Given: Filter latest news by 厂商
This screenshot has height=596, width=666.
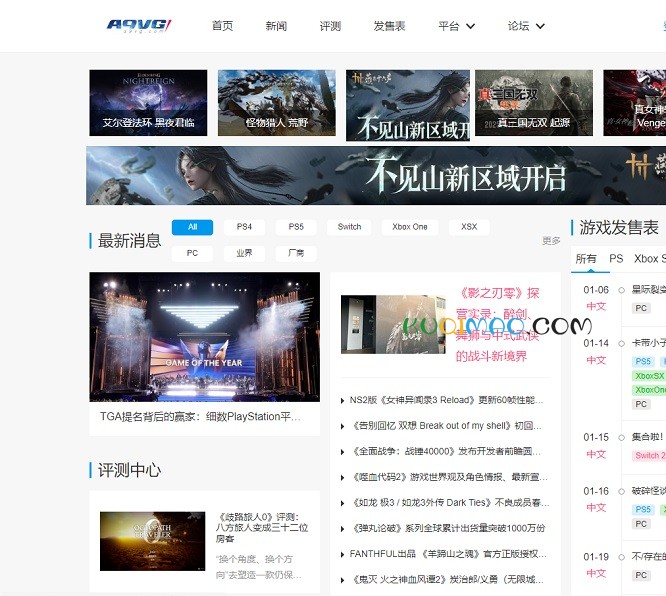Looking at the screenshot, I should [x=296, y=253].
